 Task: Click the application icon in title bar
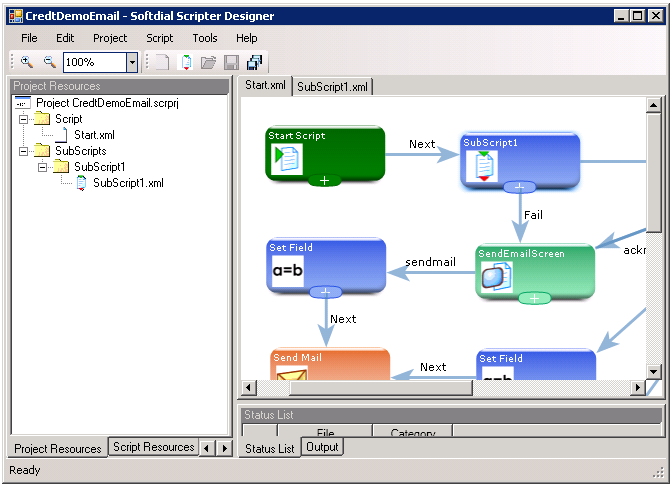coord(16,16)
